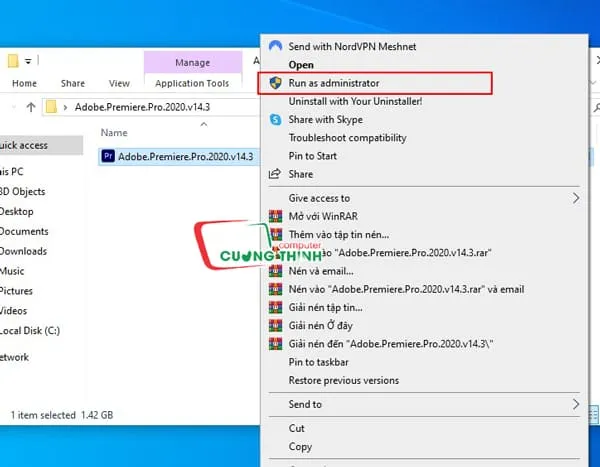Sort files by the Name column header
This screenshot has width=600, height=467.
[114, 132]
